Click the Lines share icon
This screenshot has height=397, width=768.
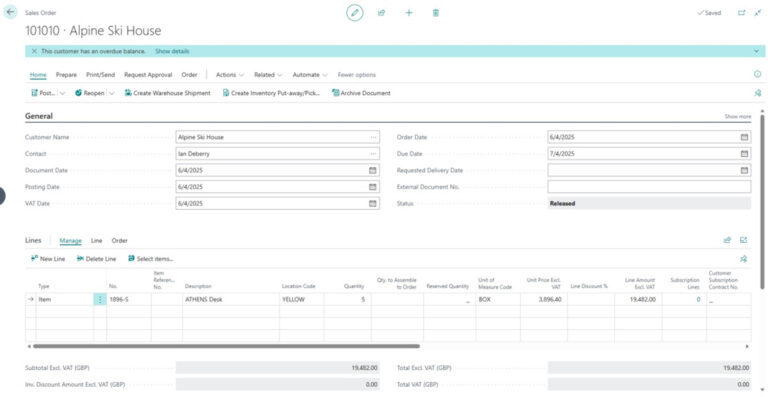[x=727, y=240]
